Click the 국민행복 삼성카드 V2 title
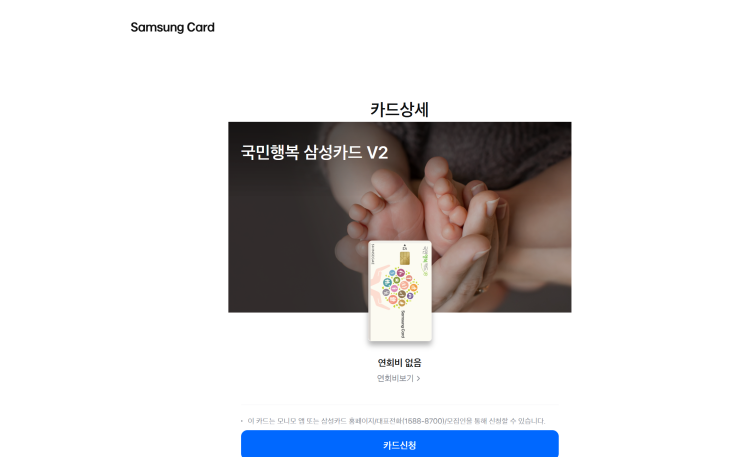Screen dimensions: 743x457 [315, 152]
